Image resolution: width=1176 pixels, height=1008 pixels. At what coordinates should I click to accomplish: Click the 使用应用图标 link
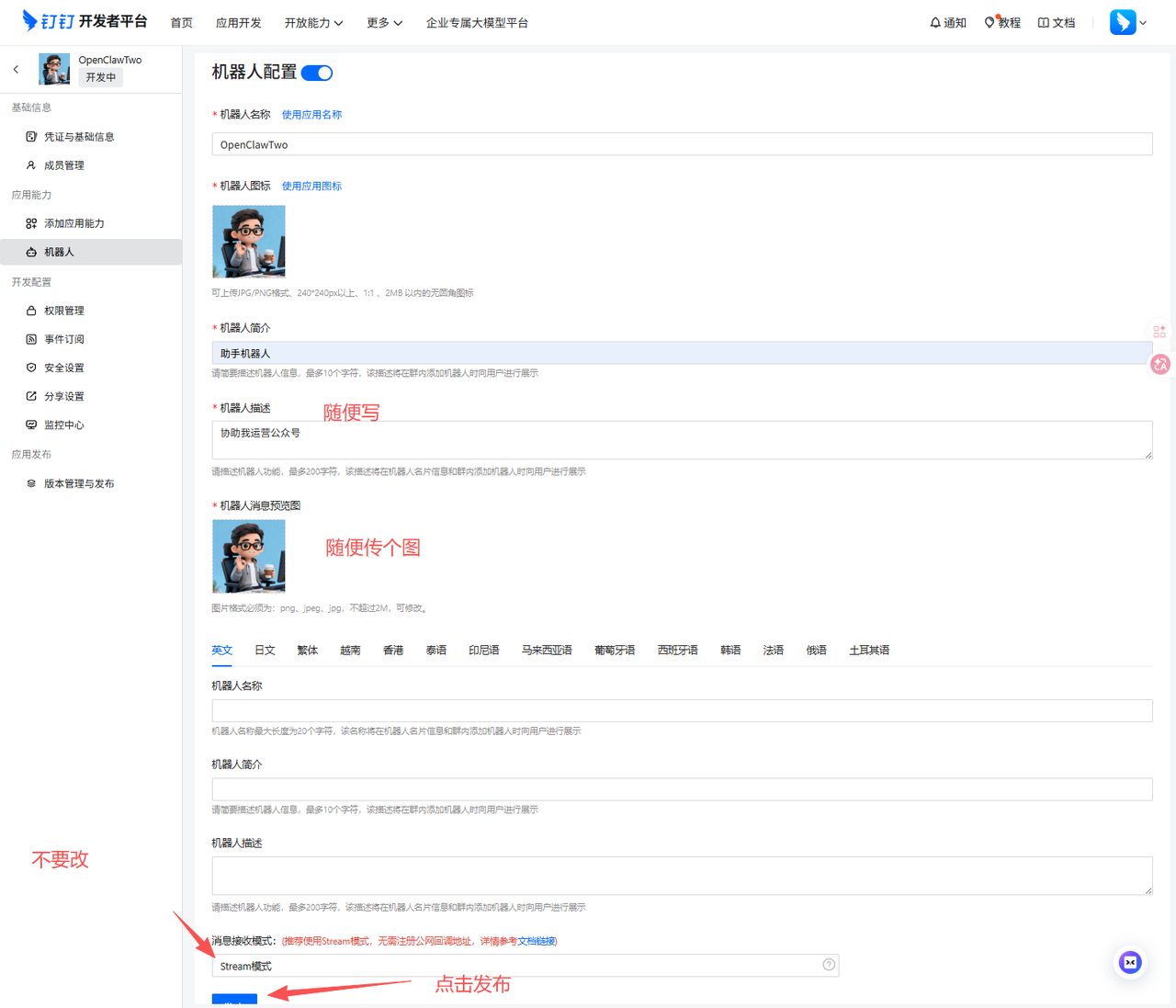(311, 187)
